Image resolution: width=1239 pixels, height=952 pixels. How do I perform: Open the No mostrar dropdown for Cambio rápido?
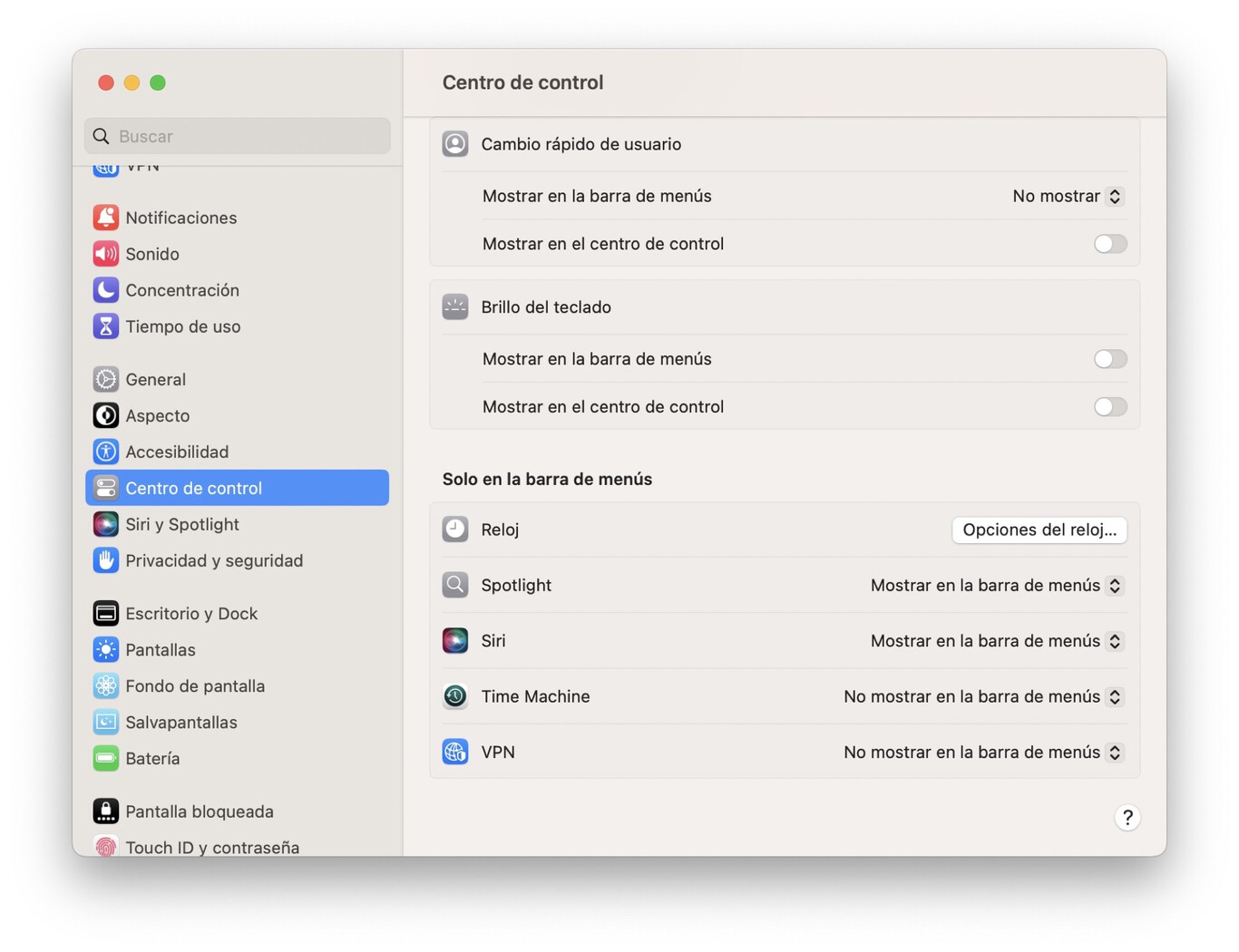[x=1068, y=196]
